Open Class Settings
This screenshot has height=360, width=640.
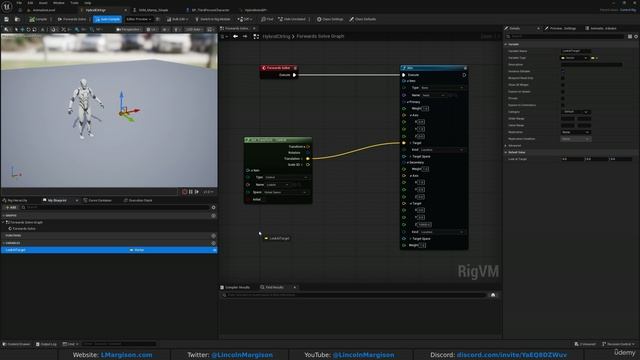[330, 19]
